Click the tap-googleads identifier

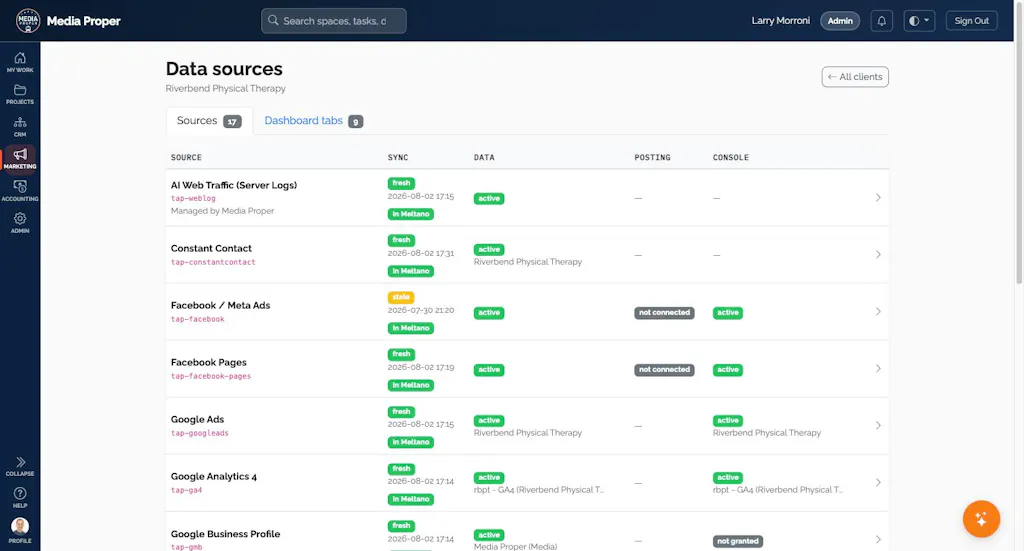pos(200,433)
